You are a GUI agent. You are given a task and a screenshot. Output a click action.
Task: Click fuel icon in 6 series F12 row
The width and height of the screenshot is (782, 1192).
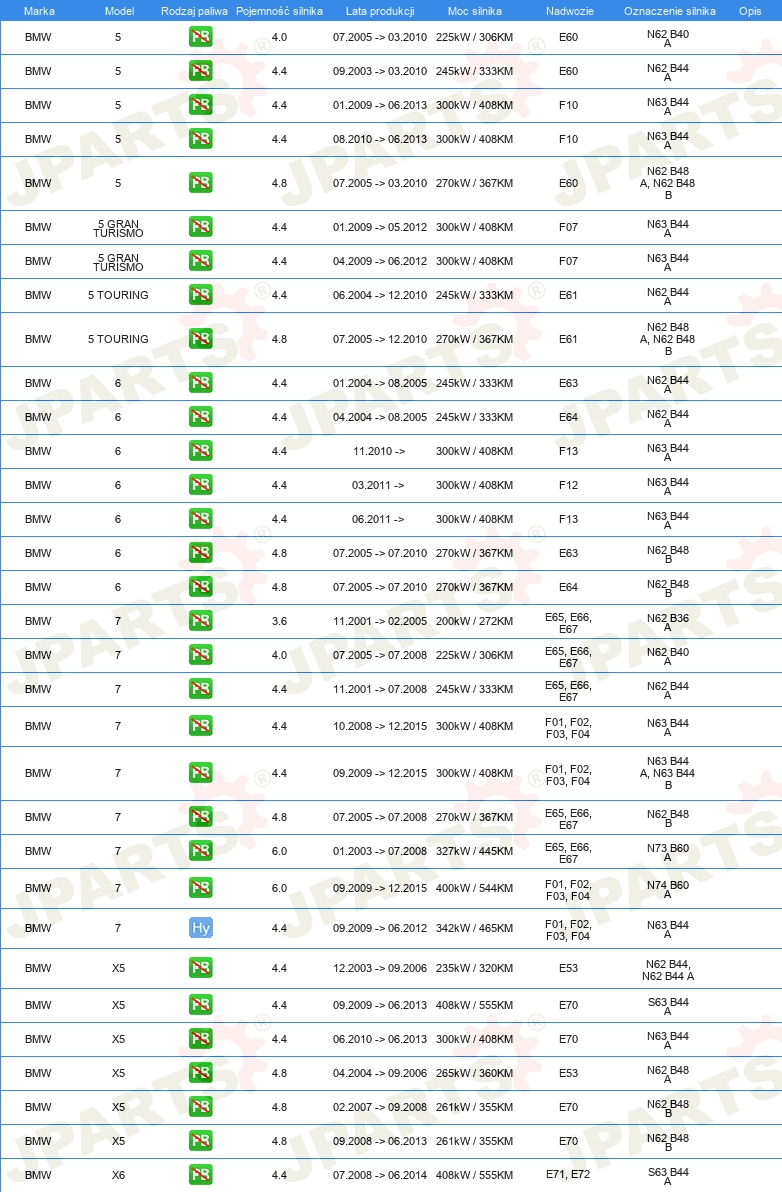coord(201,484)
